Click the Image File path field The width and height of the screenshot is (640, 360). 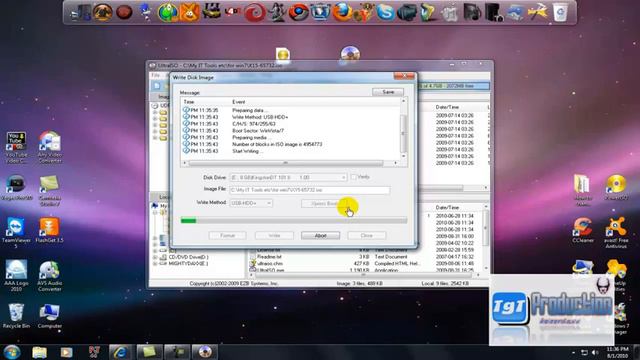pyautogui.click(x=309, y=190)
